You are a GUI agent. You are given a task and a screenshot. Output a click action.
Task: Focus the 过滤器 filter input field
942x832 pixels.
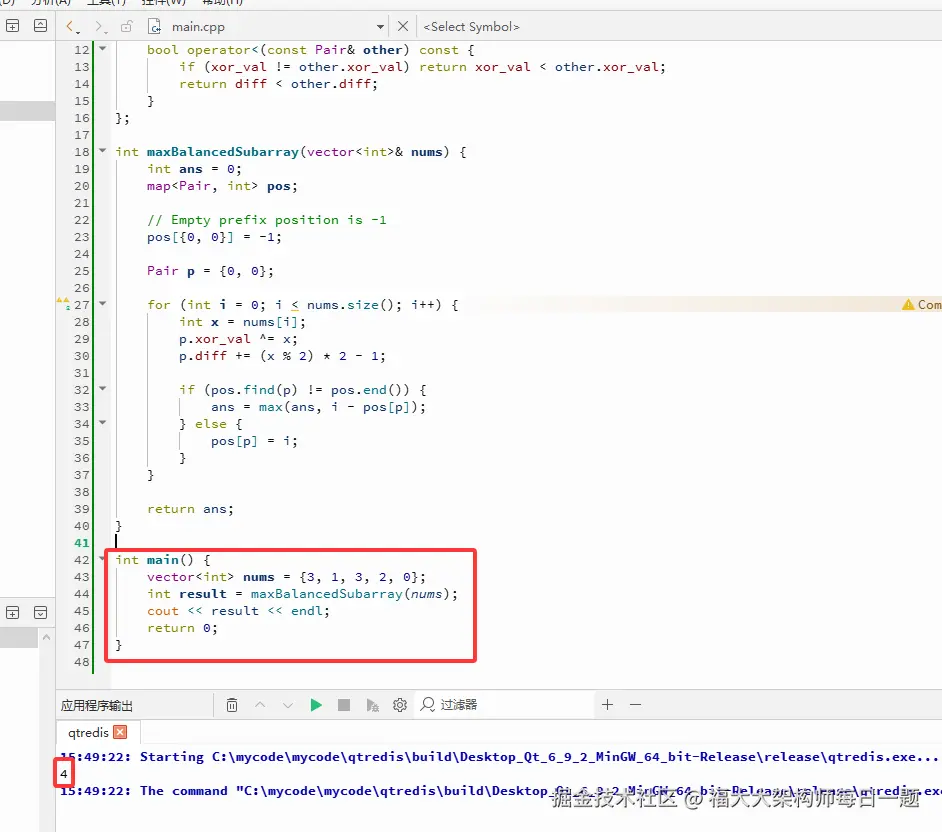pos(505,705)
